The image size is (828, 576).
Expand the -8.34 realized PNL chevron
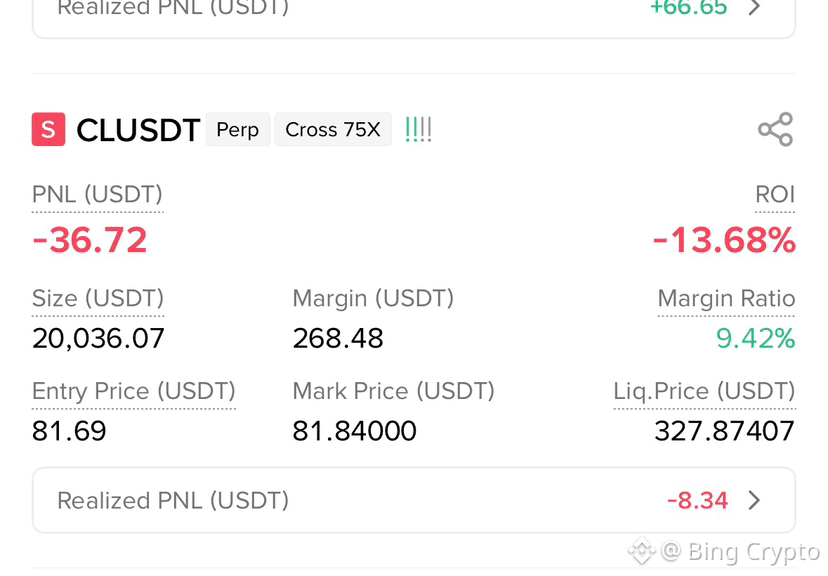755,500
